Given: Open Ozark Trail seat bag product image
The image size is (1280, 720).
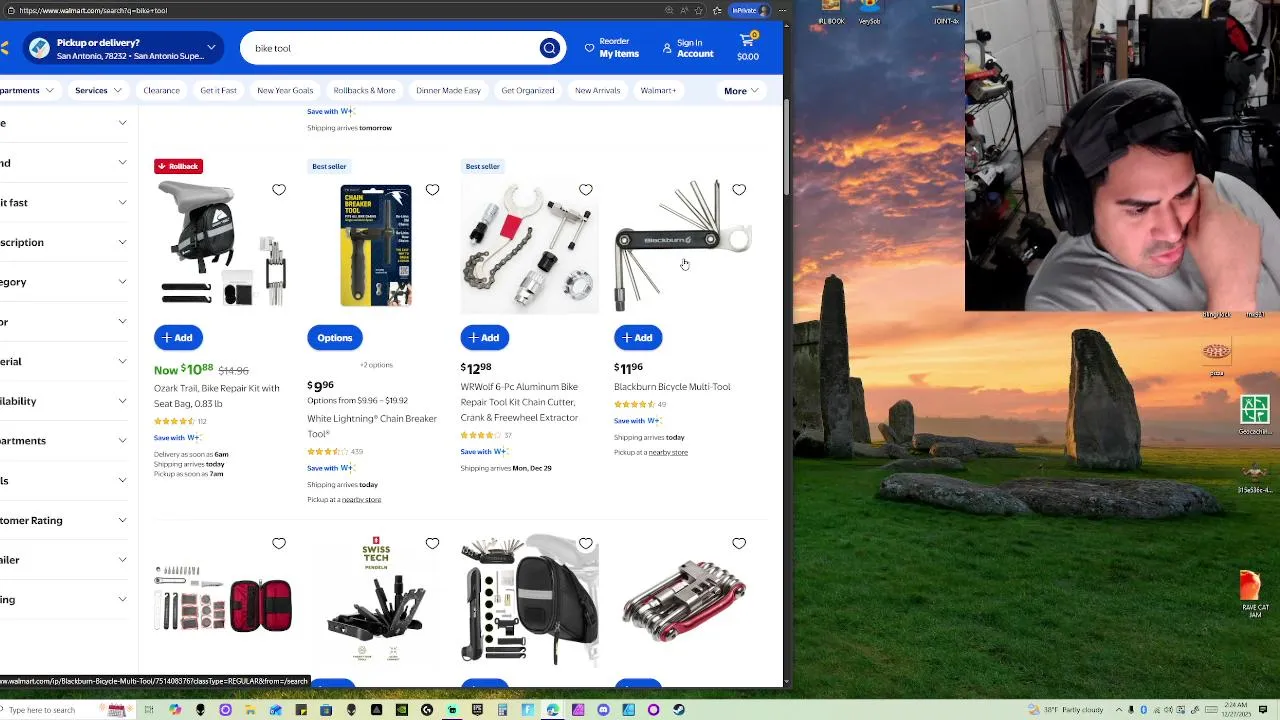Looking at the screenshot, I should click(223, 245).
